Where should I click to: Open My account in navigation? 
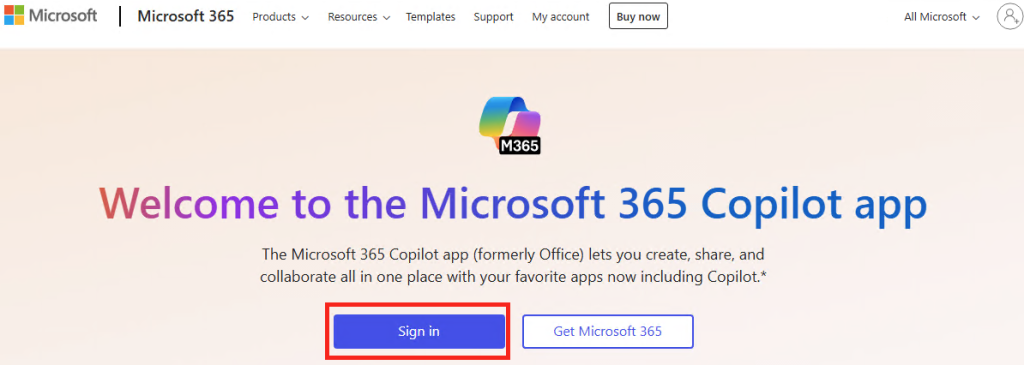pyautogui.click(x=560, y=17)
